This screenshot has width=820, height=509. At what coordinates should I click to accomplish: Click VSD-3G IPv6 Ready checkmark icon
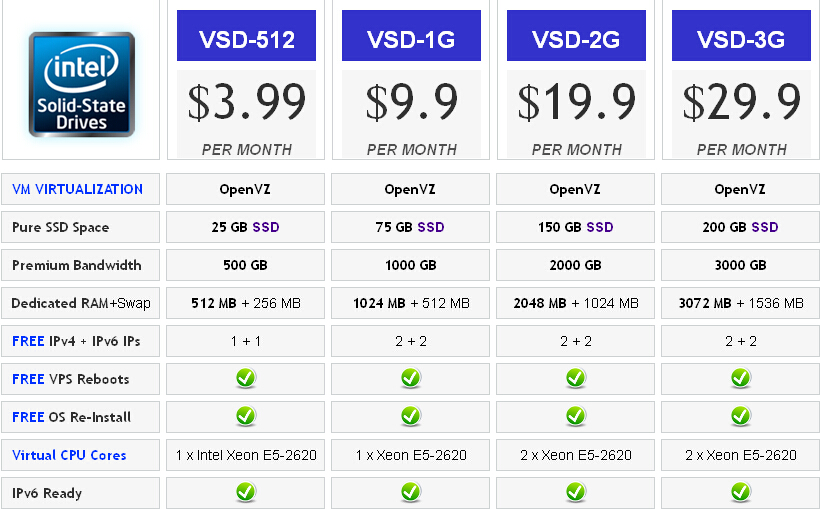[x=741, y=492]
